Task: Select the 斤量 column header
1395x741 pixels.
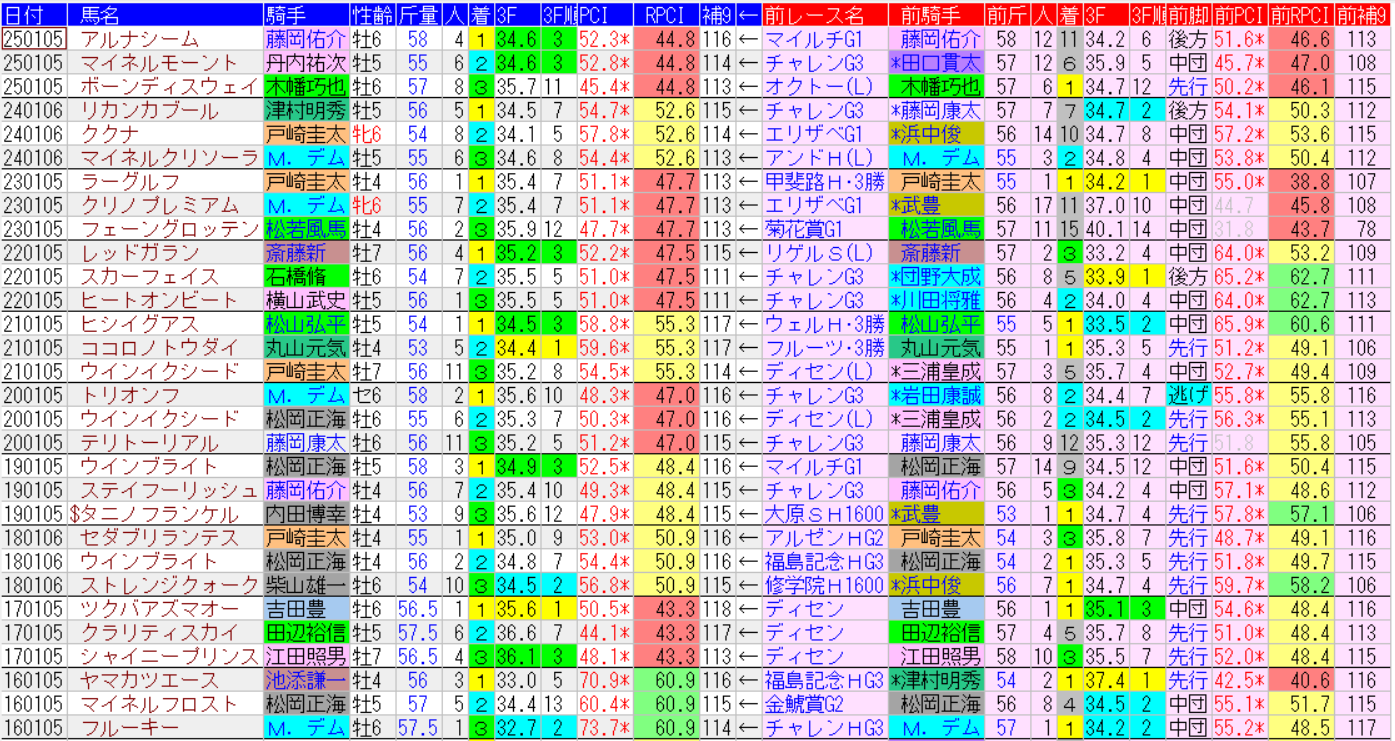Action: click(417, 15)
